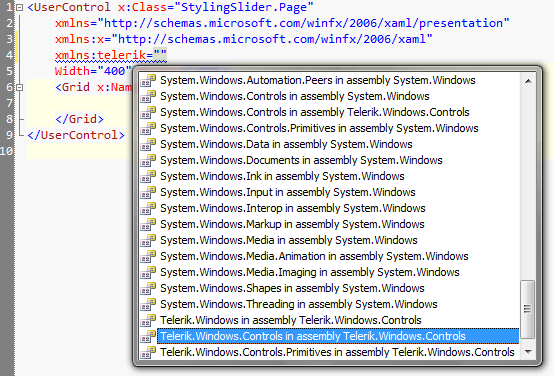Place cursor in xmlns:telerik attribute value quotes

coord(160,55)
